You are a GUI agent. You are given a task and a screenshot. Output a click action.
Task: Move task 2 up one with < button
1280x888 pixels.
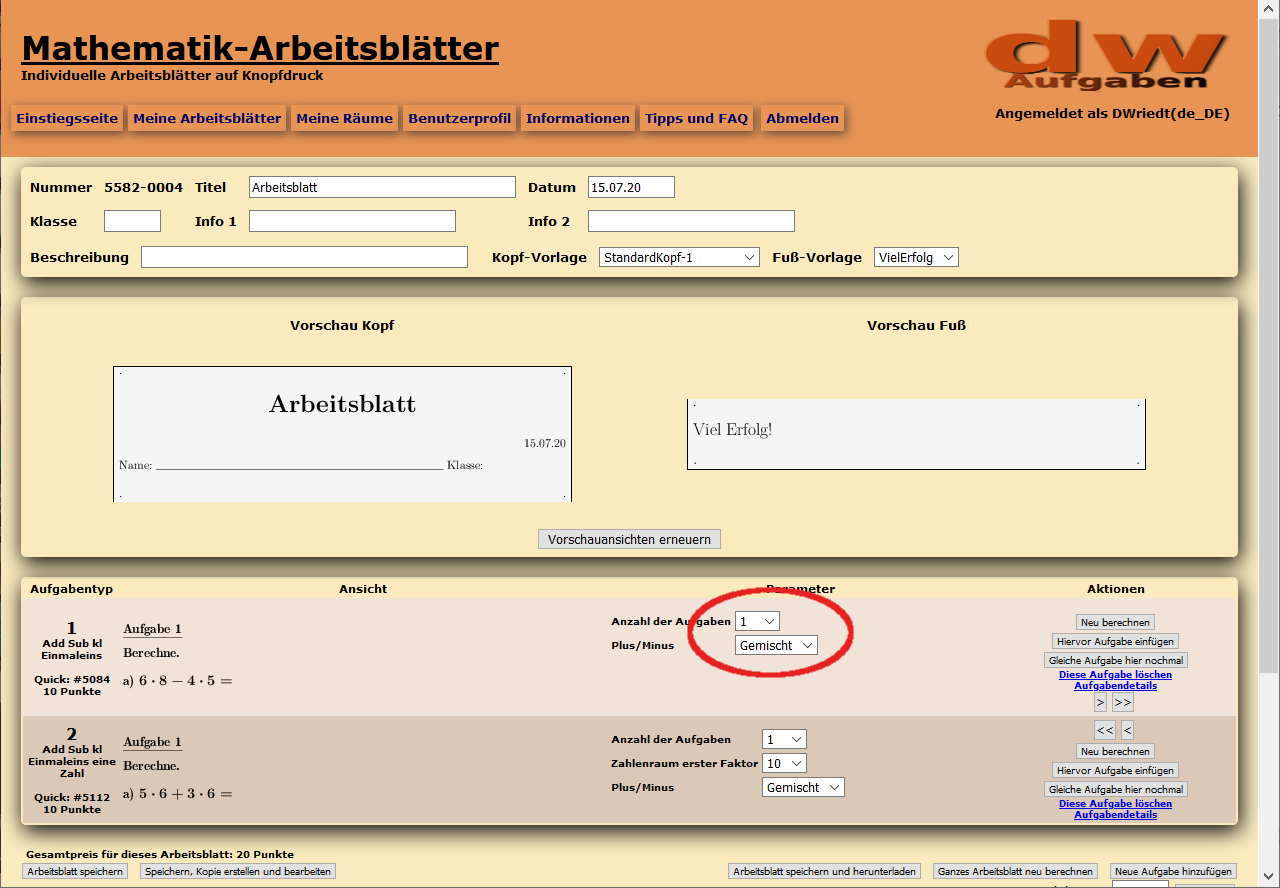[x=1127, y=729]
